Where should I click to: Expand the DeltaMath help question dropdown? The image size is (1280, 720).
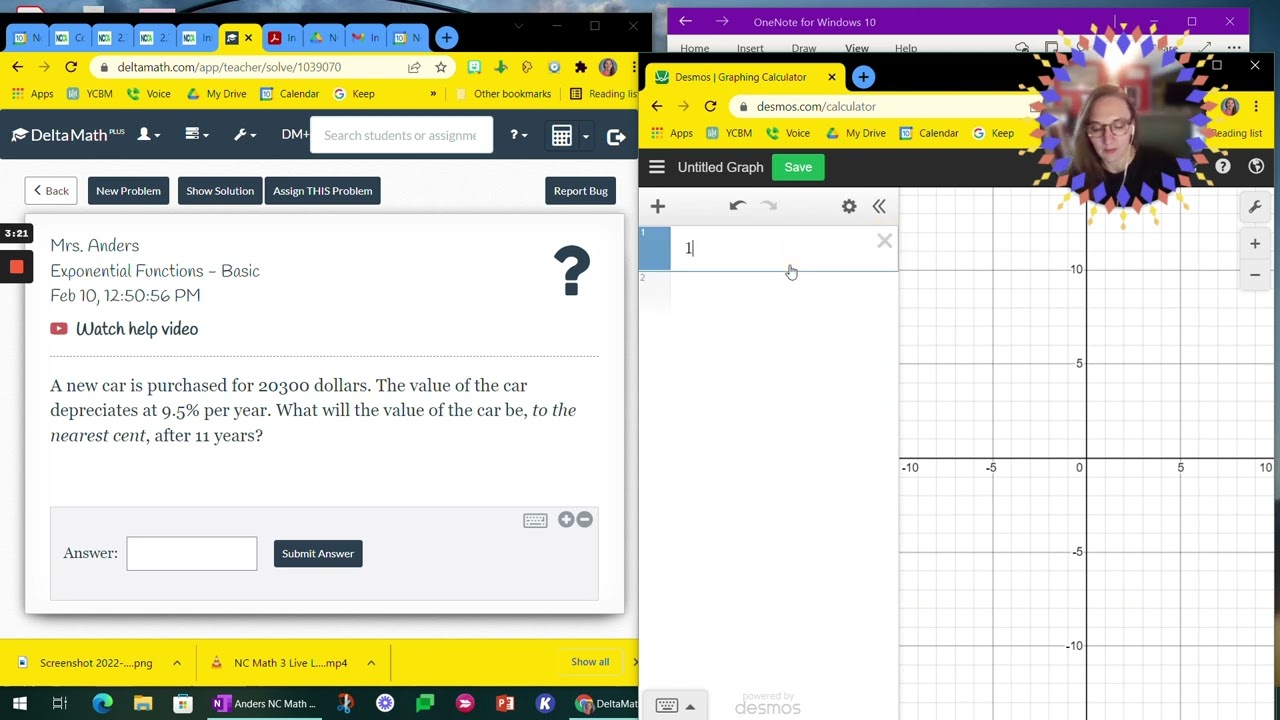click(518, 135)
